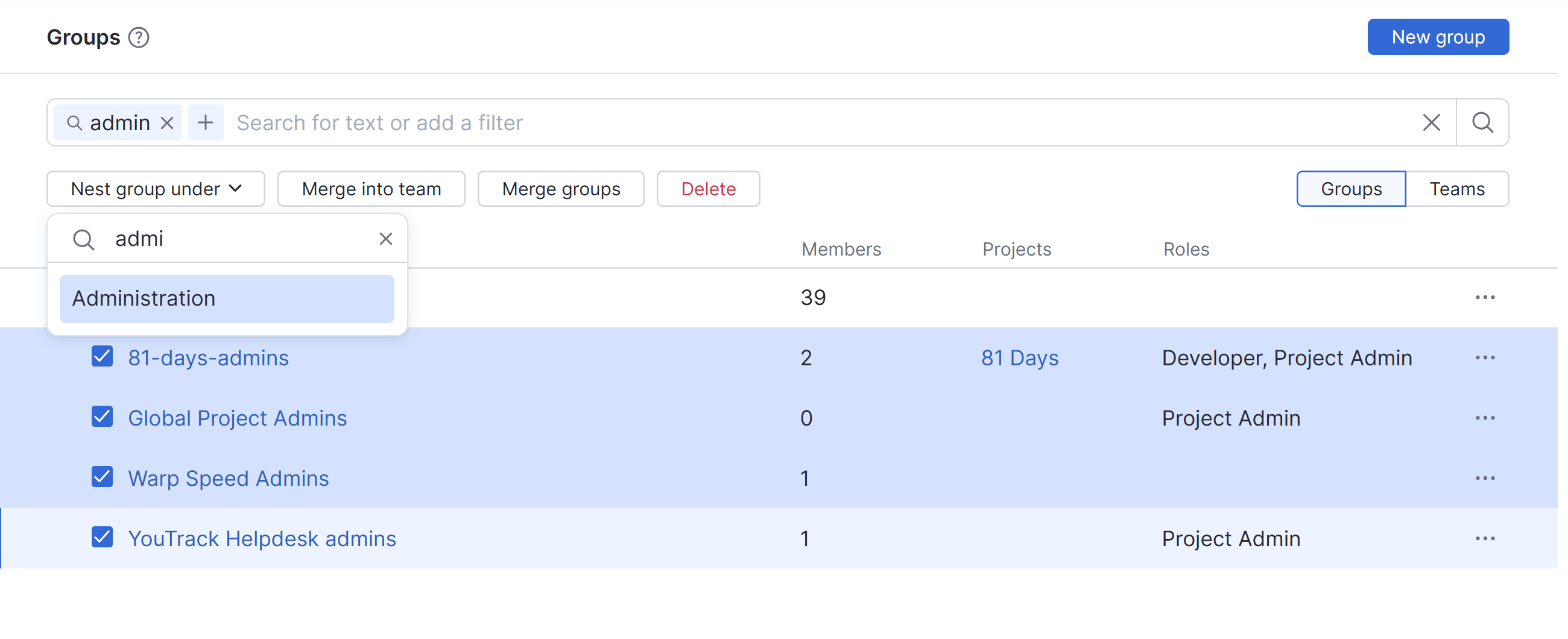The width and height of the screenshot is (1568, 639).
Task: Click the New group button
Action: coord(1437,37)
